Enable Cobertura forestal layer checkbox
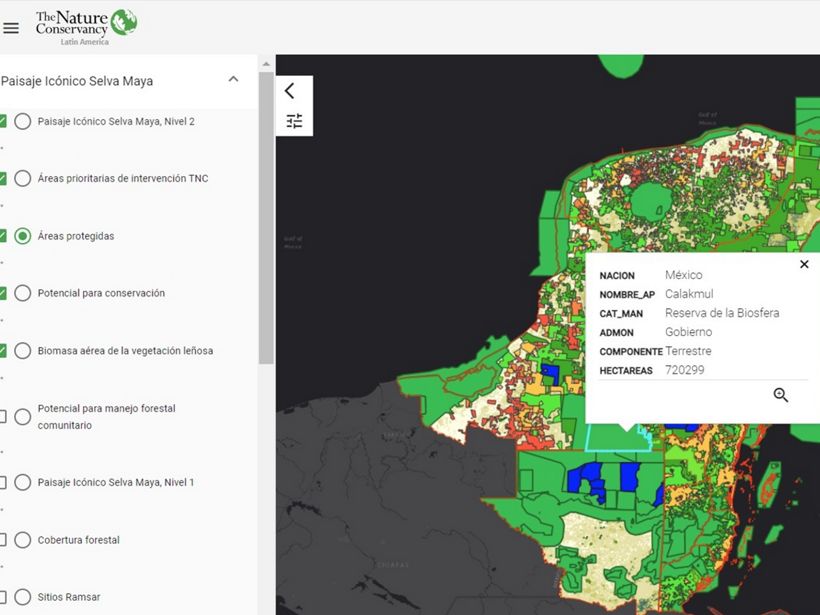 tap(2, 540)
